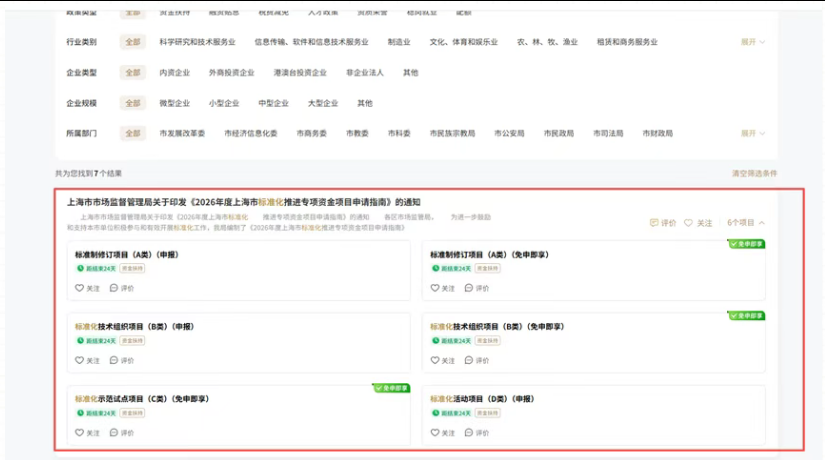Select 市公安局 department

tap(509, 133)
